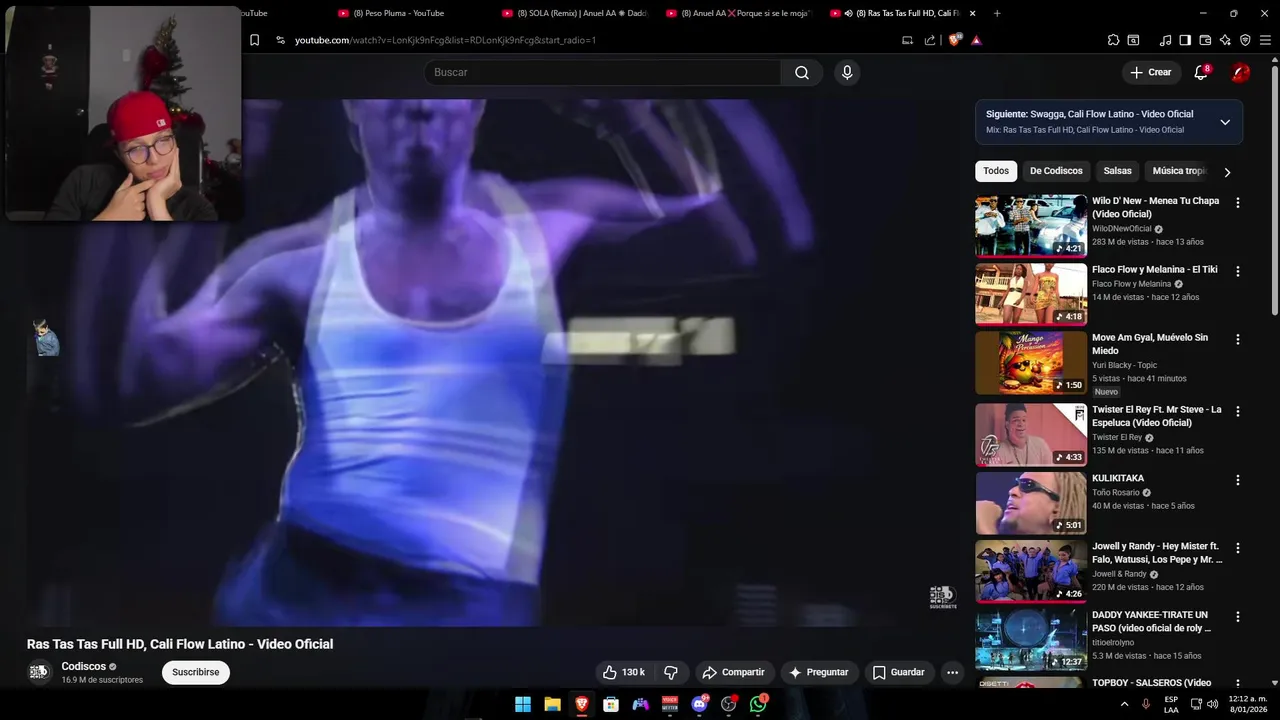Open options menu for KULIKITAKA video
The image size is (1280, 720).
coord(1238,479)
